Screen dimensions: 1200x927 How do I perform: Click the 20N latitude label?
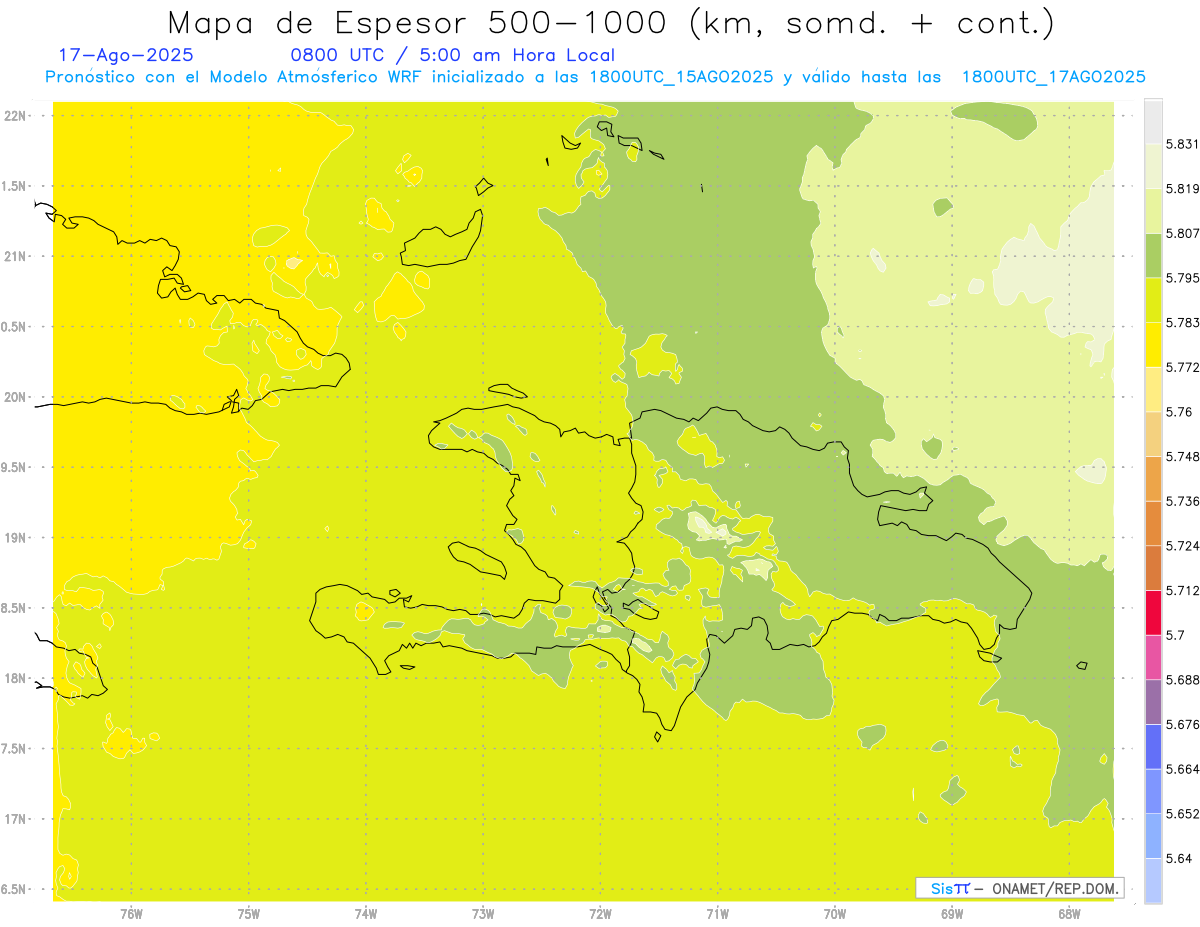click(15, 397)
